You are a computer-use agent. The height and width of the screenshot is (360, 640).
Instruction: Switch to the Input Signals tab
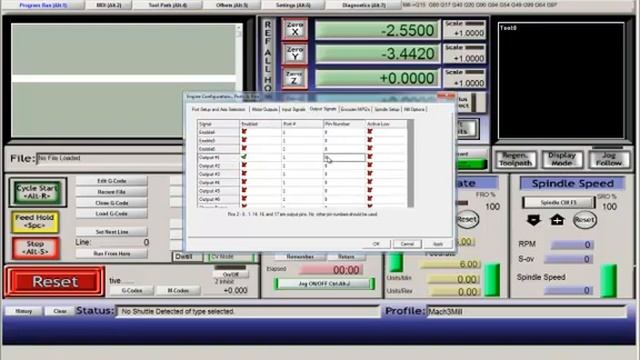293,109
